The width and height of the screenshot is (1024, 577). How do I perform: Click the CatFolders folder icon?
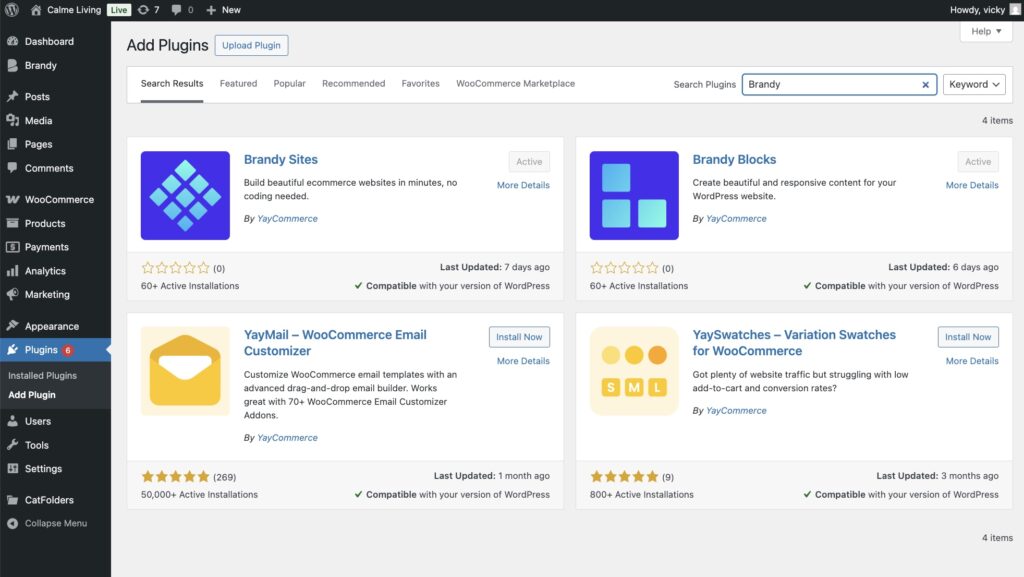click(12, 500)
